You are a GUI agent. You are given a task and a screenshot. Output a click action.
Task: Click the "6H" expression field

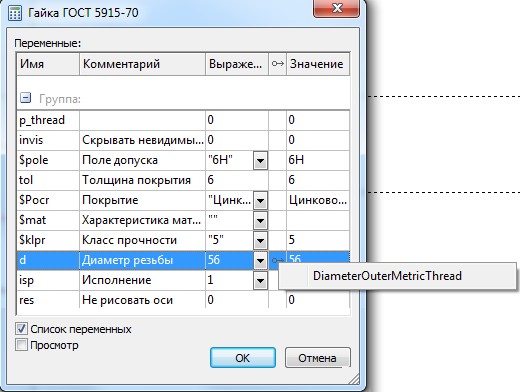(229, 160)
